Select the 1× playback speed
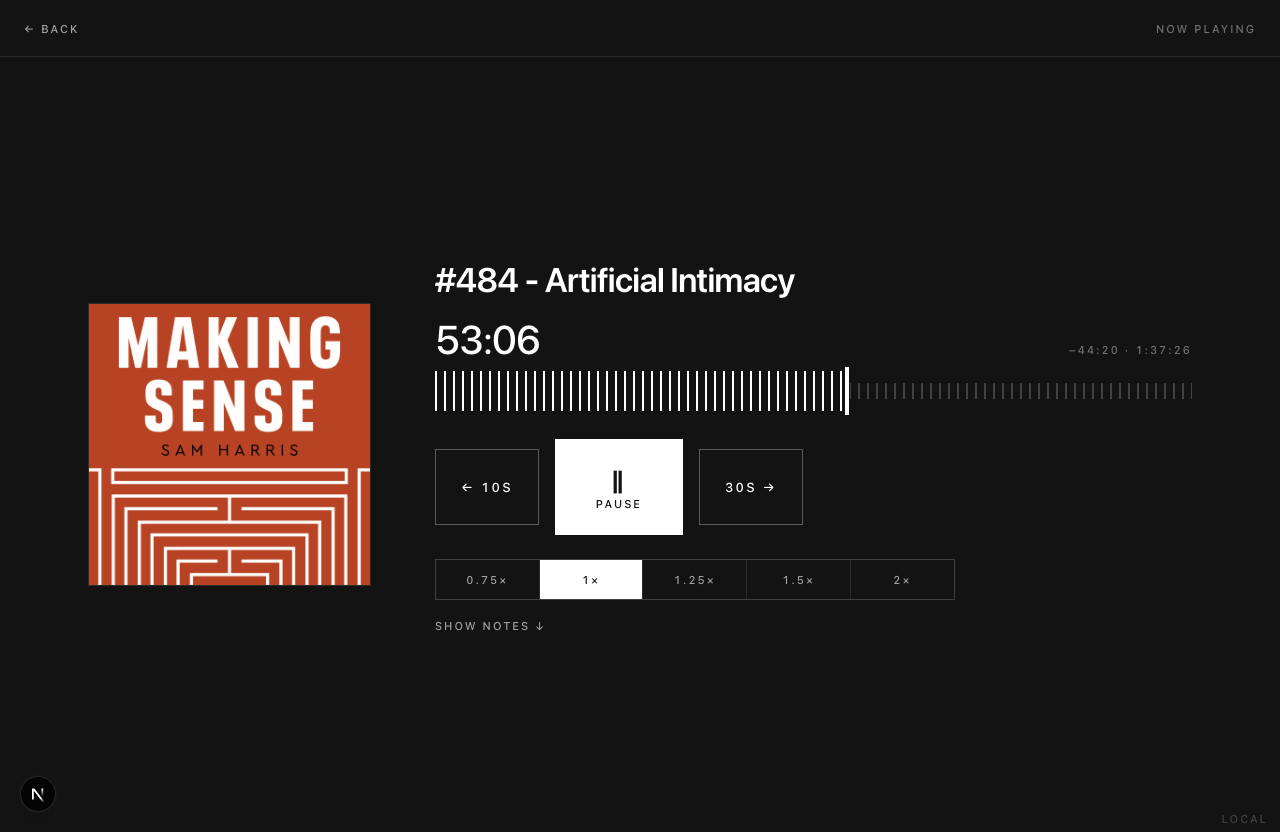 pyautogui.click(x=591, y=580)
